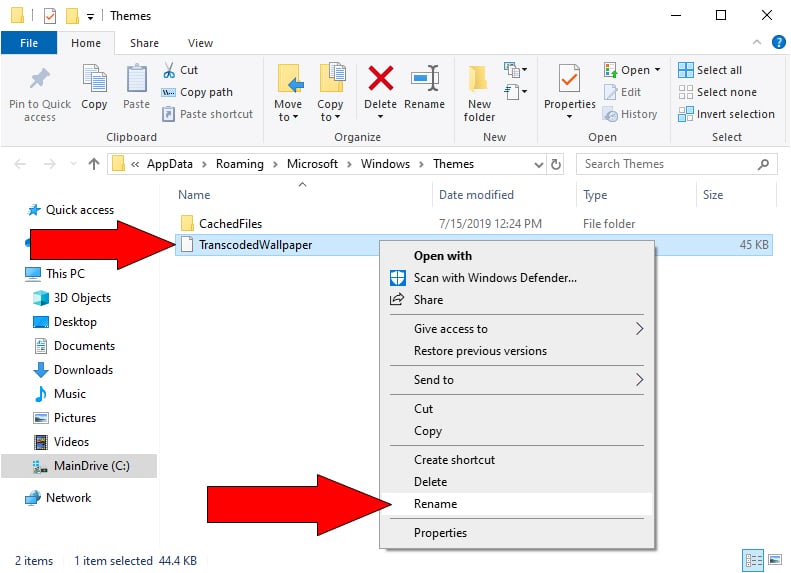Click the Paste icon in Clipboard group
Screen dimensions: 791x573
(x=137, y=80)
